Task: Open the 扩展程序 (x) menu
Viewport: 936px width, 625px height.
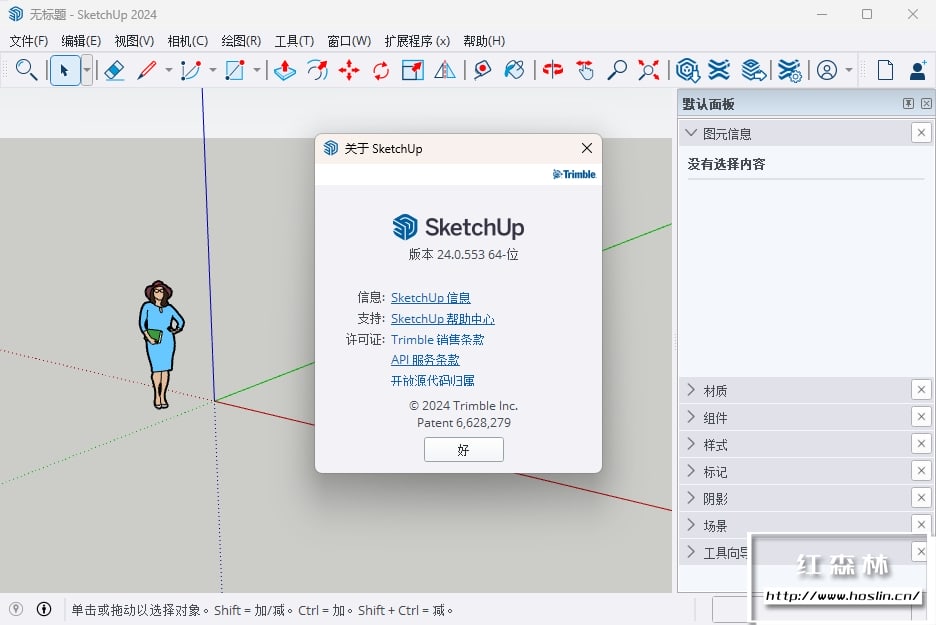Action: pos(417,41)
